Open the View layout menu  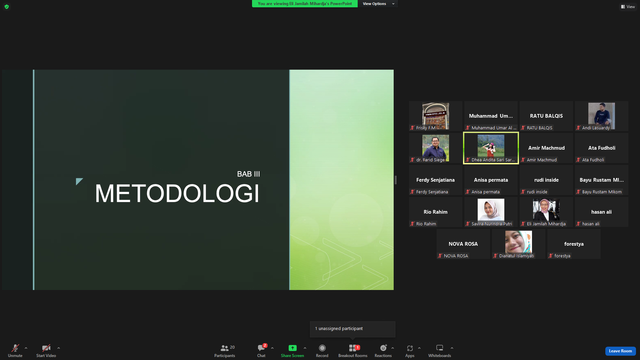point(628,7)
